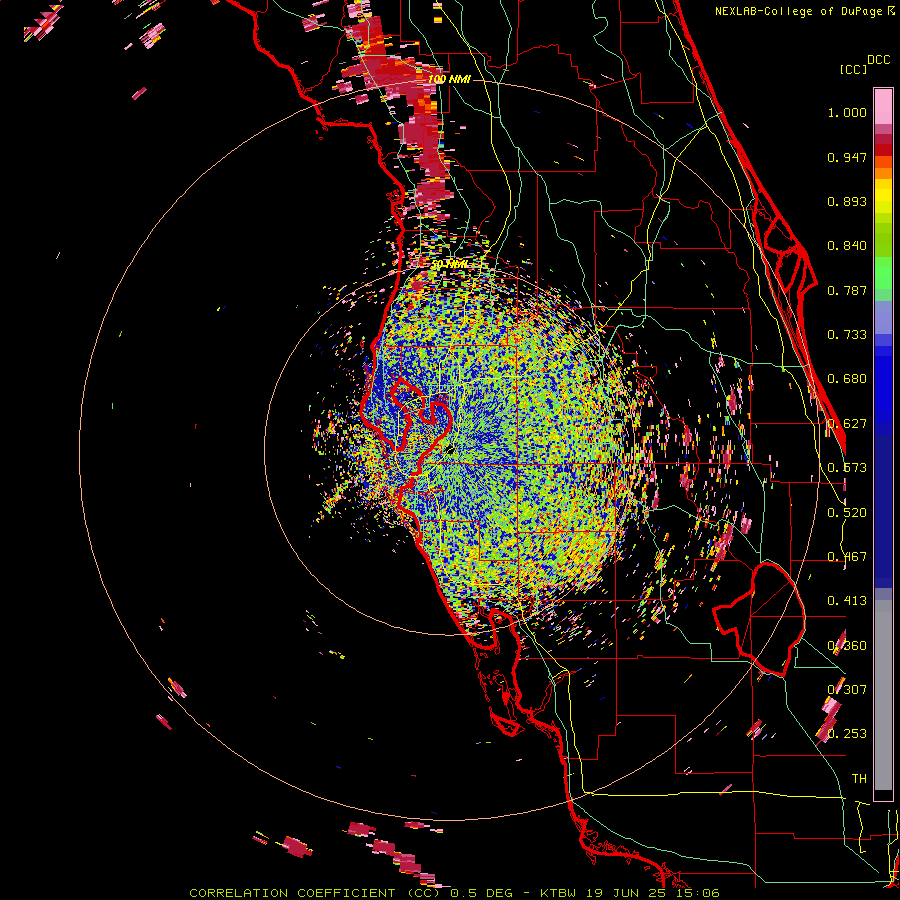Select the 0.840 scale value
This screenshot has height=900, width=900.
(847, 246)
